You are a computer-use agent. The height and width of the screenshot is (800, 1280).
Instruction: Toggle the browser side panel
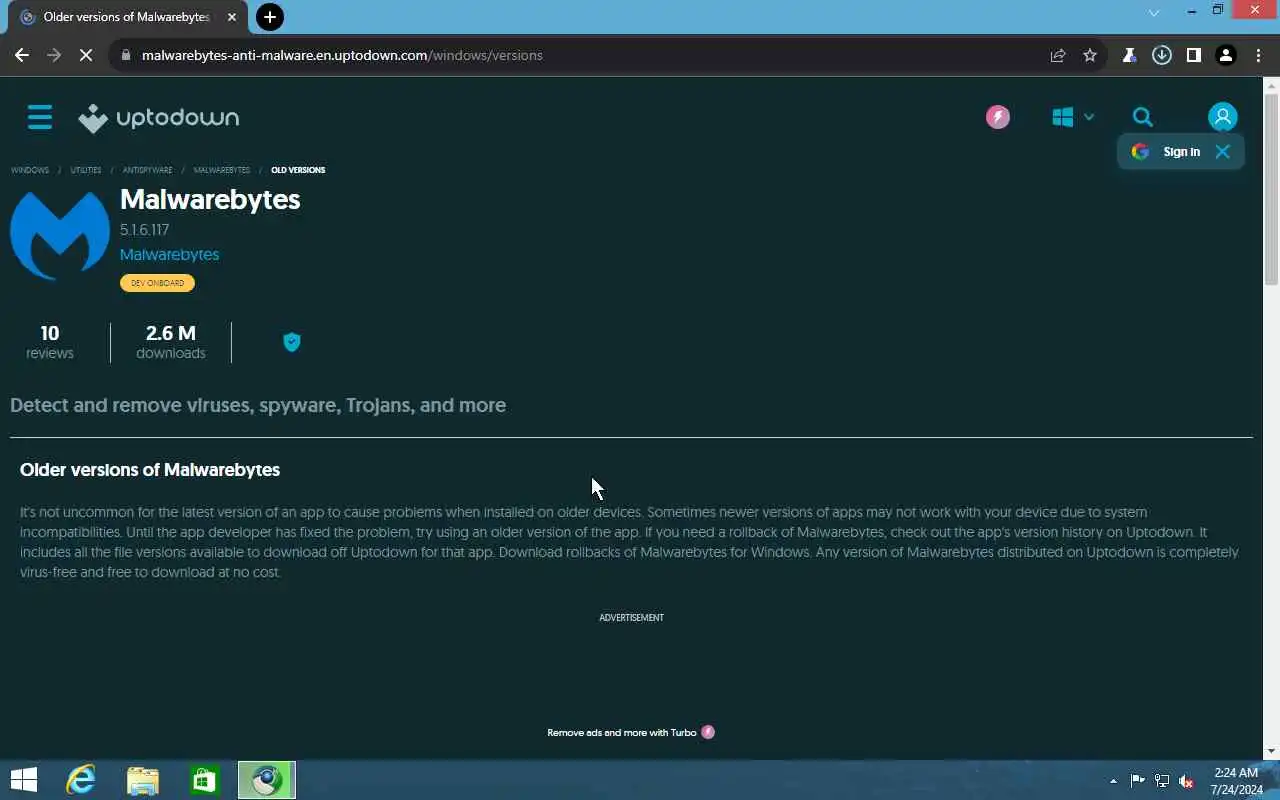[x=1193, y=55]
